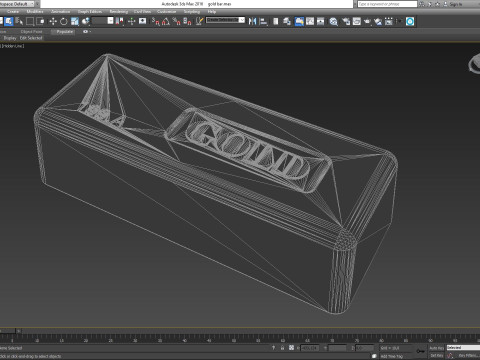Click the Auto Key button
The height and width of the screenshot is (360, 480).
(x=436, y=348)
